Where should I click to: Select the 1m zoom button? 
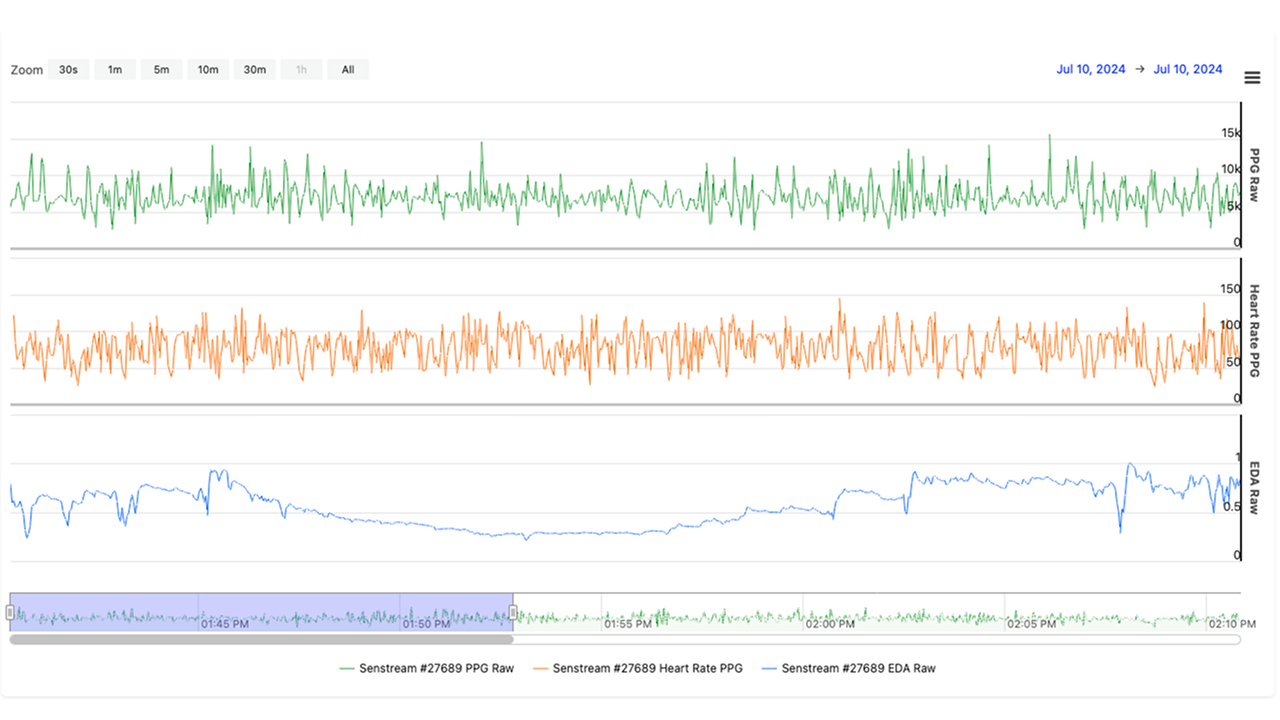point(115,70)
